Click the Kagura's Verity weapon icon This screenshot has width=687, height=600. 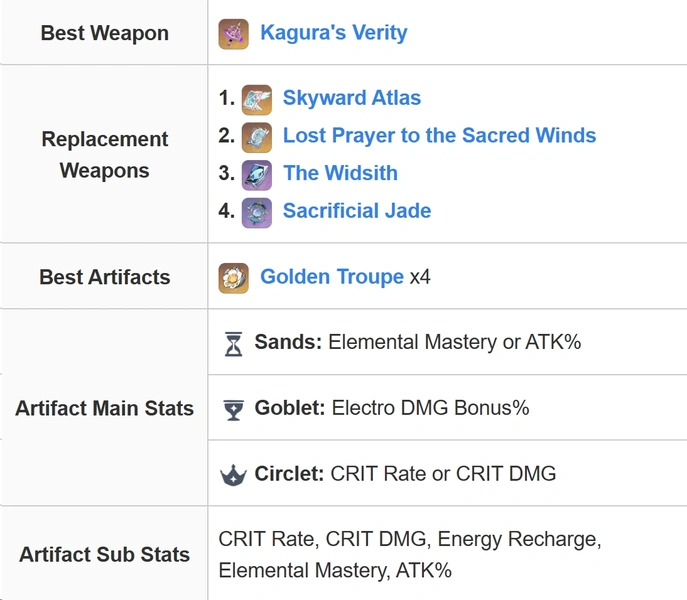tap(234, 34)
